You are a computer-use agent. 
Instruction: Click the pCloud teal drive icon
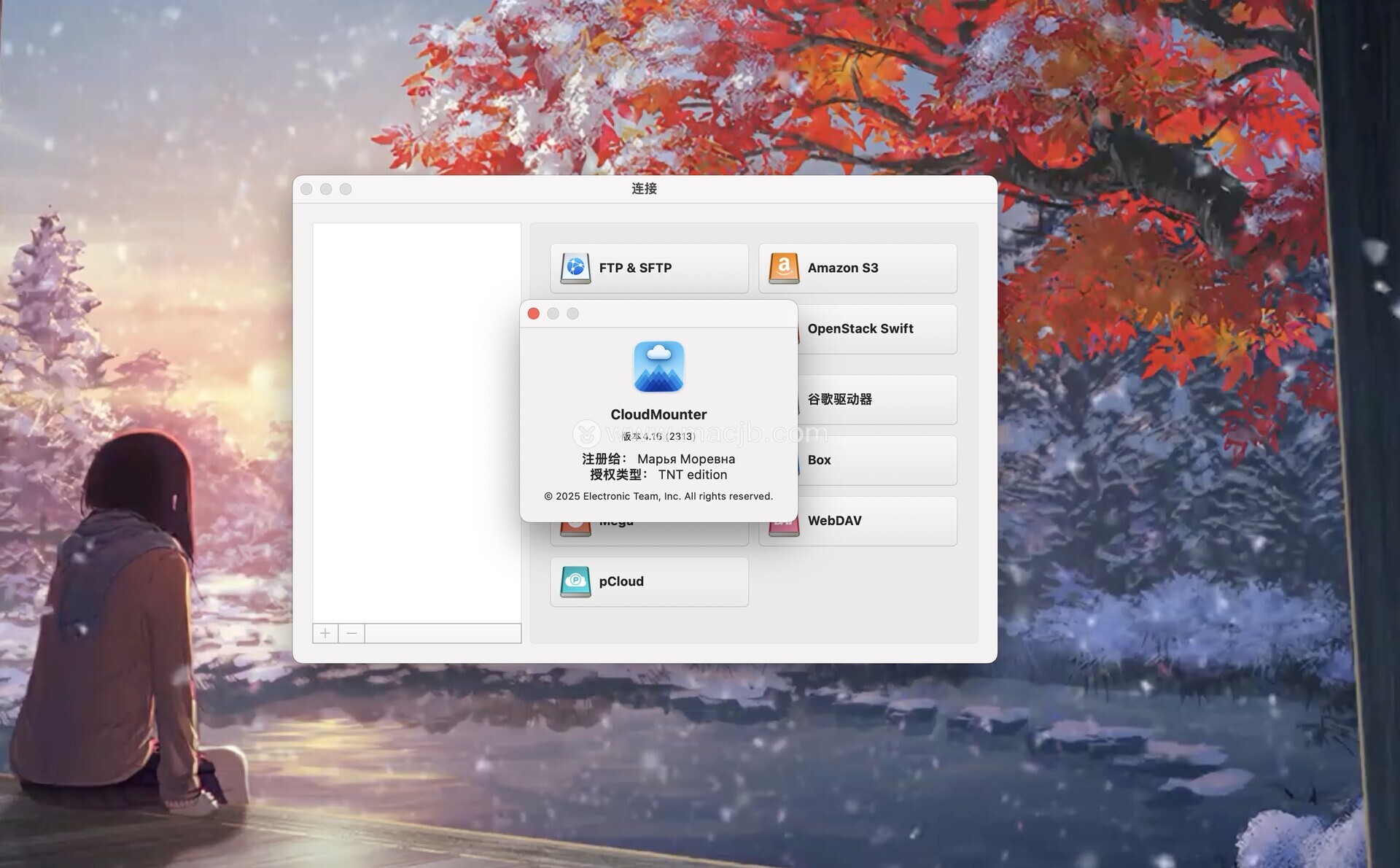575,581
